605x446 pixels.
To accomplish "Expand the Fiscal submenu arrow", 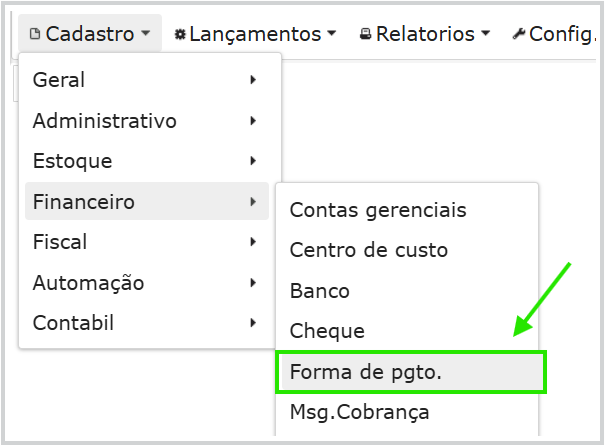I will click(254, 242).
